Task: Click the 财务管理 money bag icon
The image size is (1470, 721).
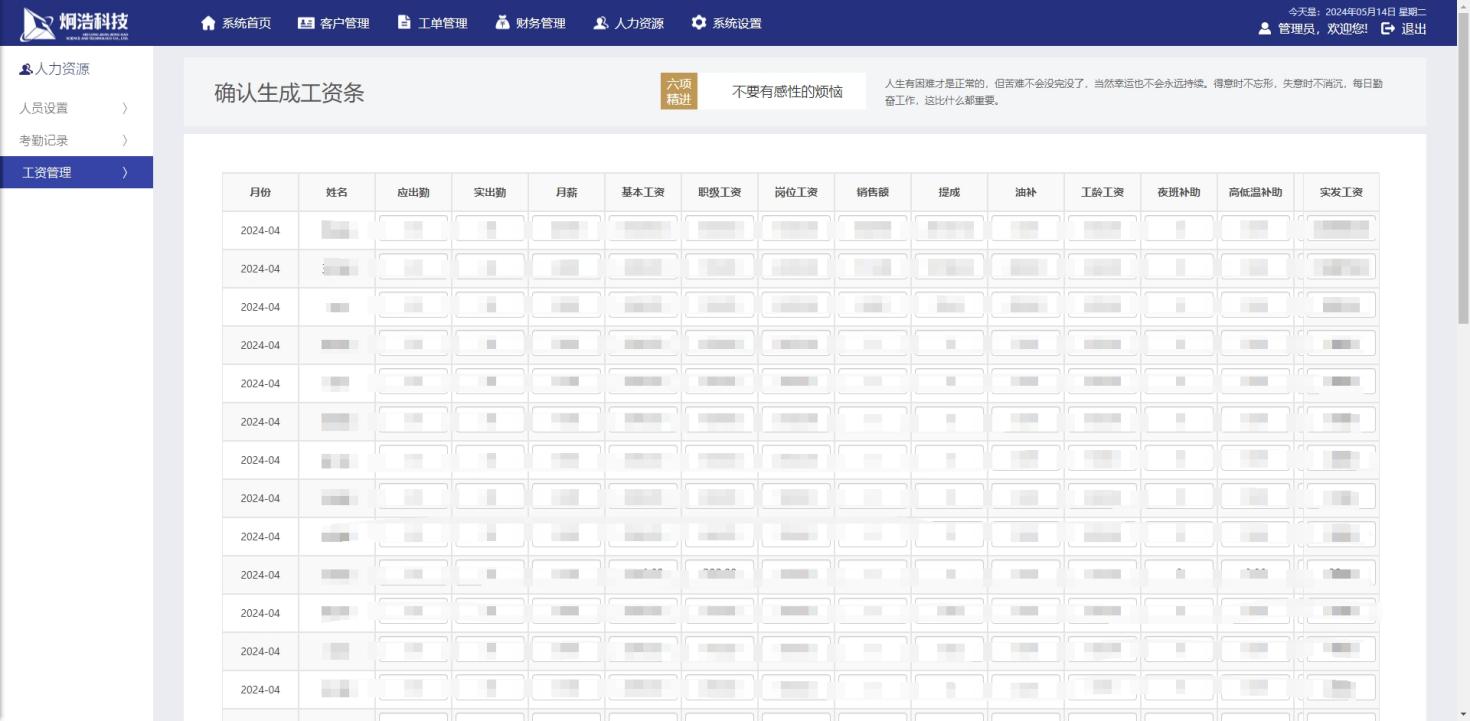Action: click(502, 23)
